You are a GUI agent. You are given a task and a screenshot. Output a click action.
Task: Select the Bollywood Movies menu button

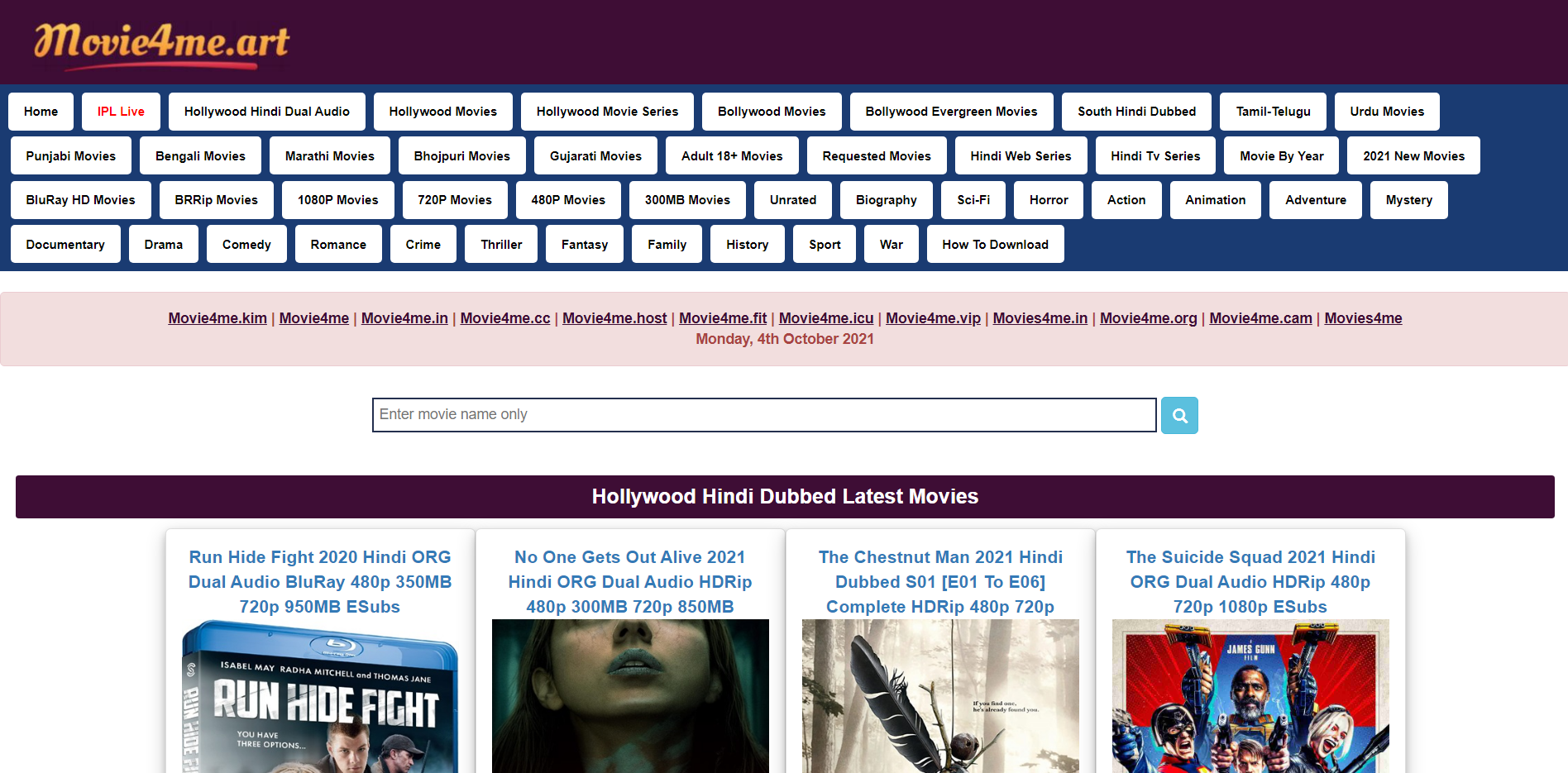click(x=771, y=112)
